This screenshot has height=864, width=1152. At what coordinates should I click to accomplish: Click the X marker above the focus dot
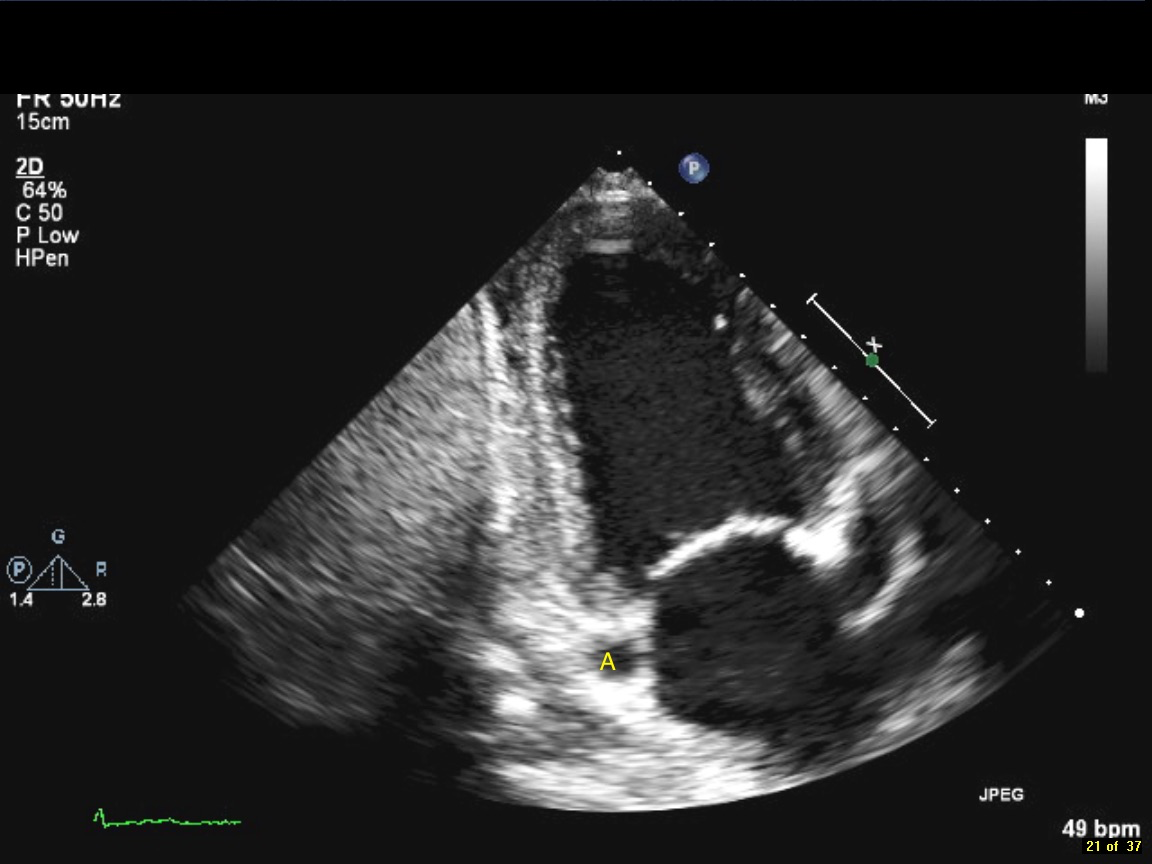click(876, 345)
